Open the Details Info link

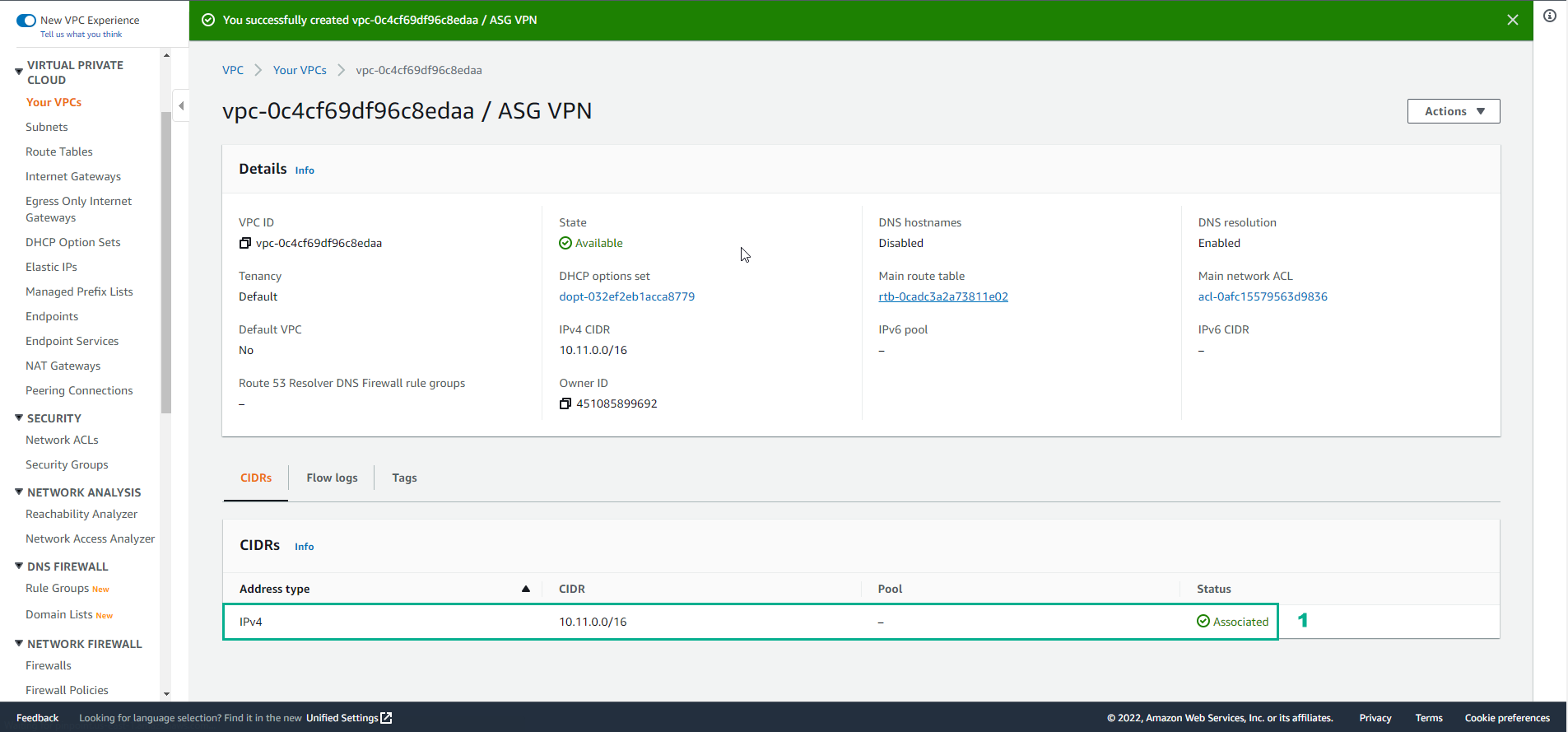pos(305,170)
